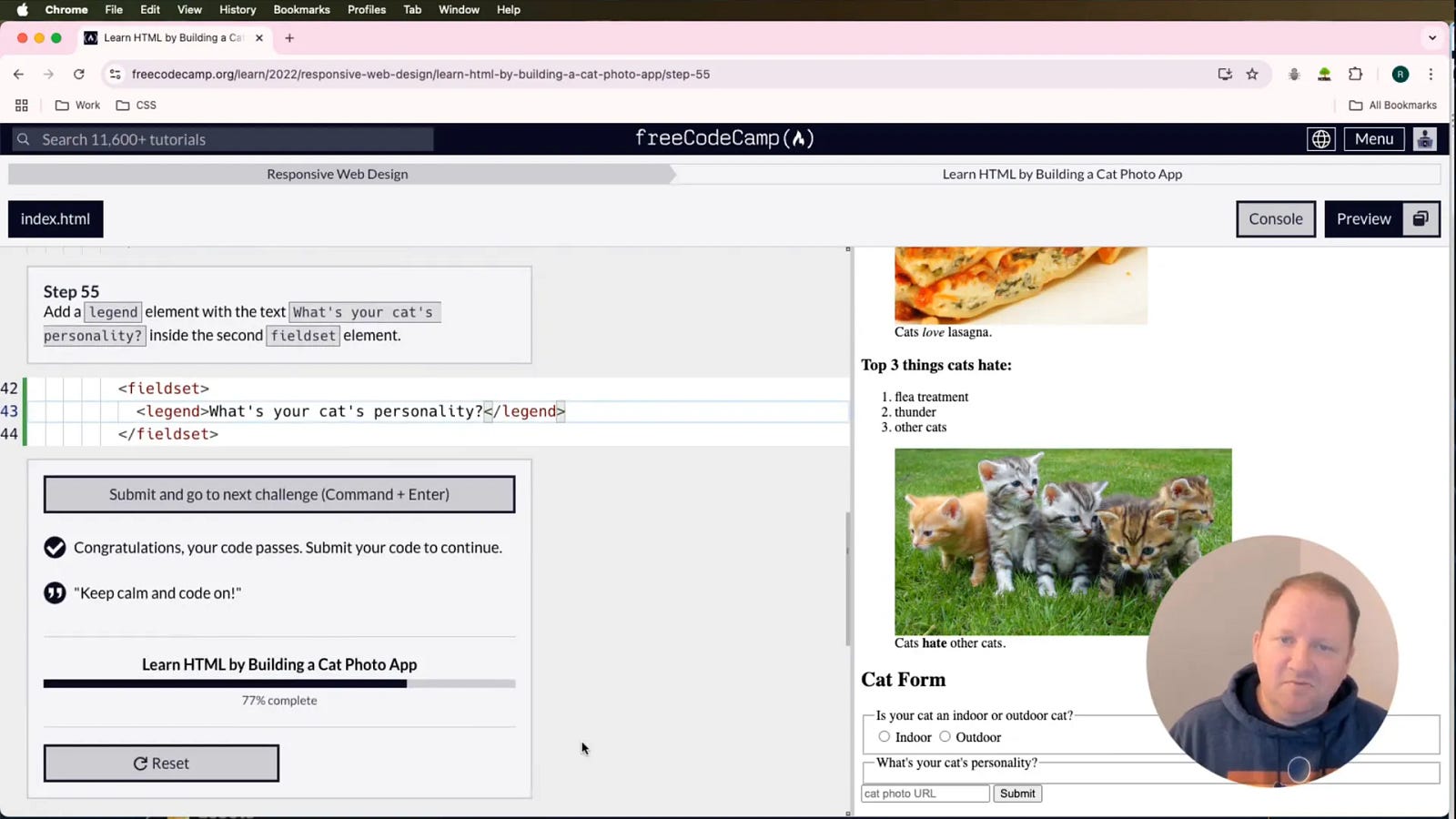The height and width of the screenshot is (819, 1456).
Task: Open the Window menu
Action: [x=459, y=10]
